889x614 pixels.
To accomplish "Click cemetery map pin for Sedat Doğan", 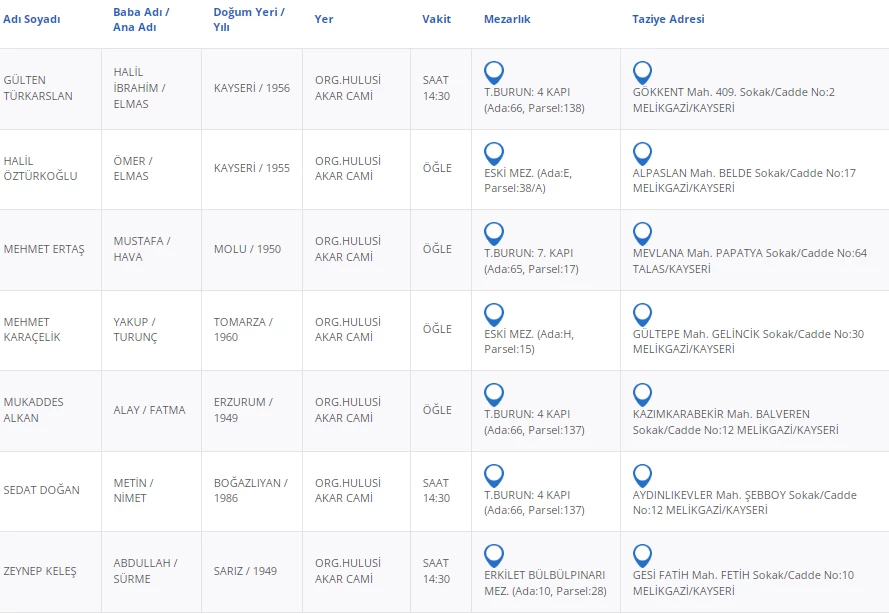I will (494, 475).
